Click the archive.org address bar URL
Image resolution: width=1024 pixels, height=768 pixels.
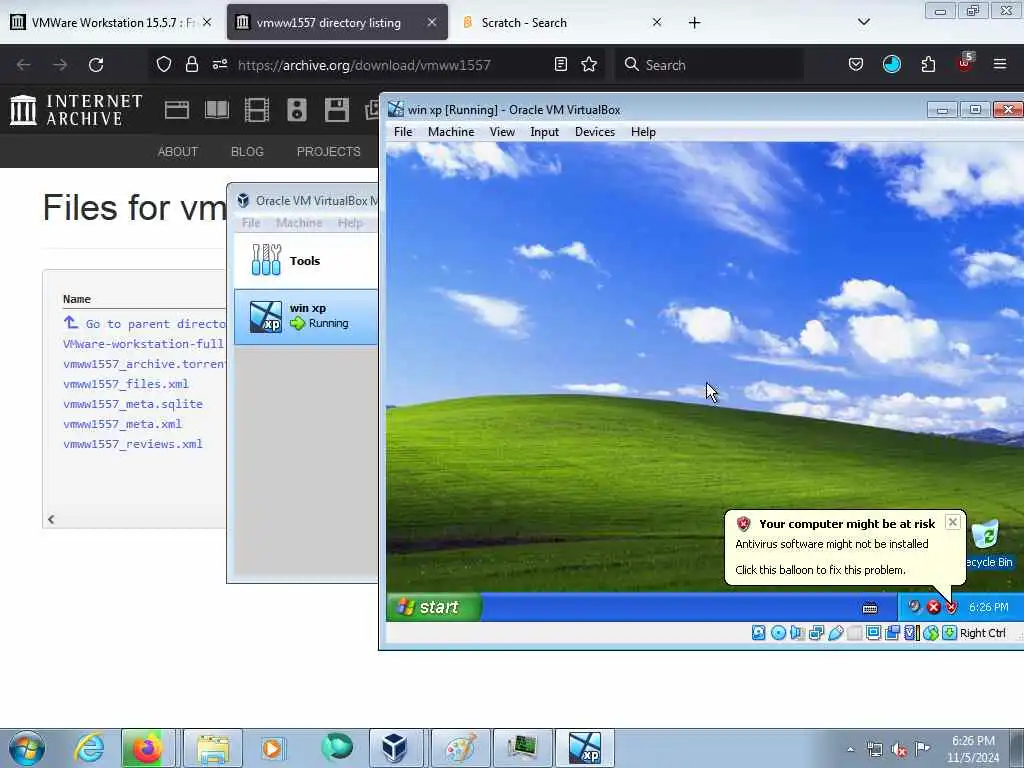[364, 65]
